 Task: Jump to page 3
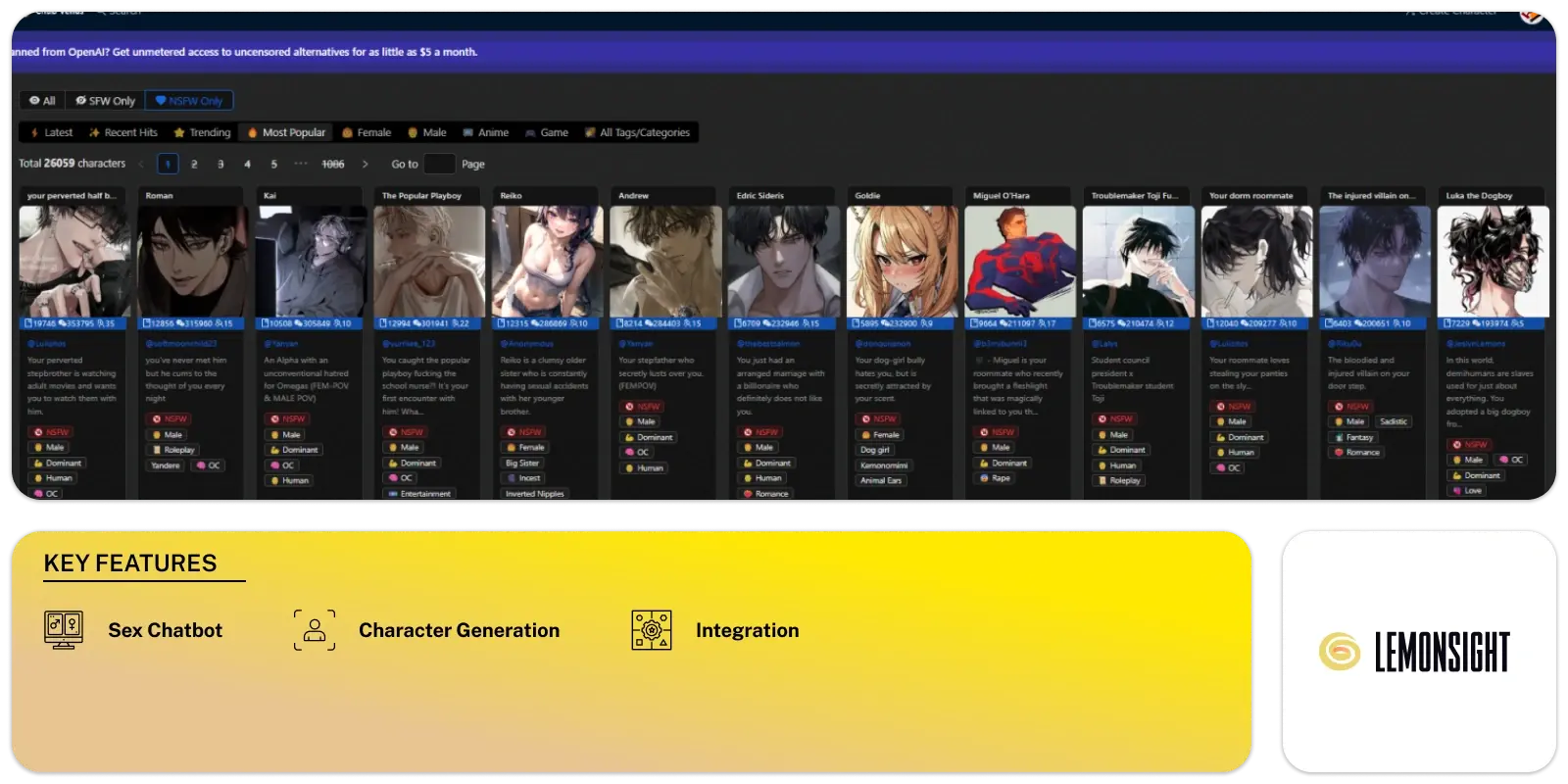coord(220,164)
